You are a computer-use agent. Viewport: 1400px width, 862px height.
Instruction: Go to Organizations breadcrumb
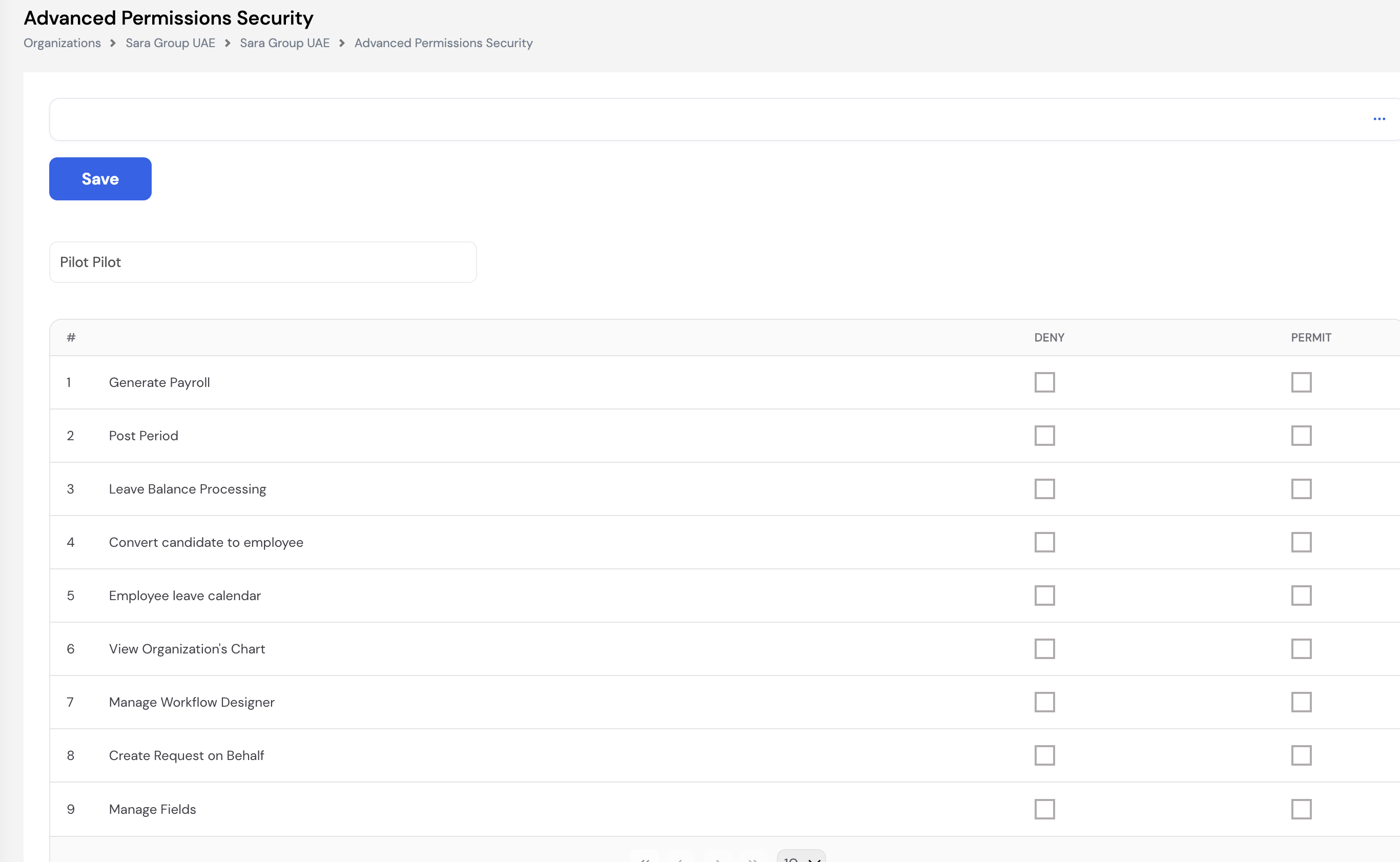[x=62, y=44]
